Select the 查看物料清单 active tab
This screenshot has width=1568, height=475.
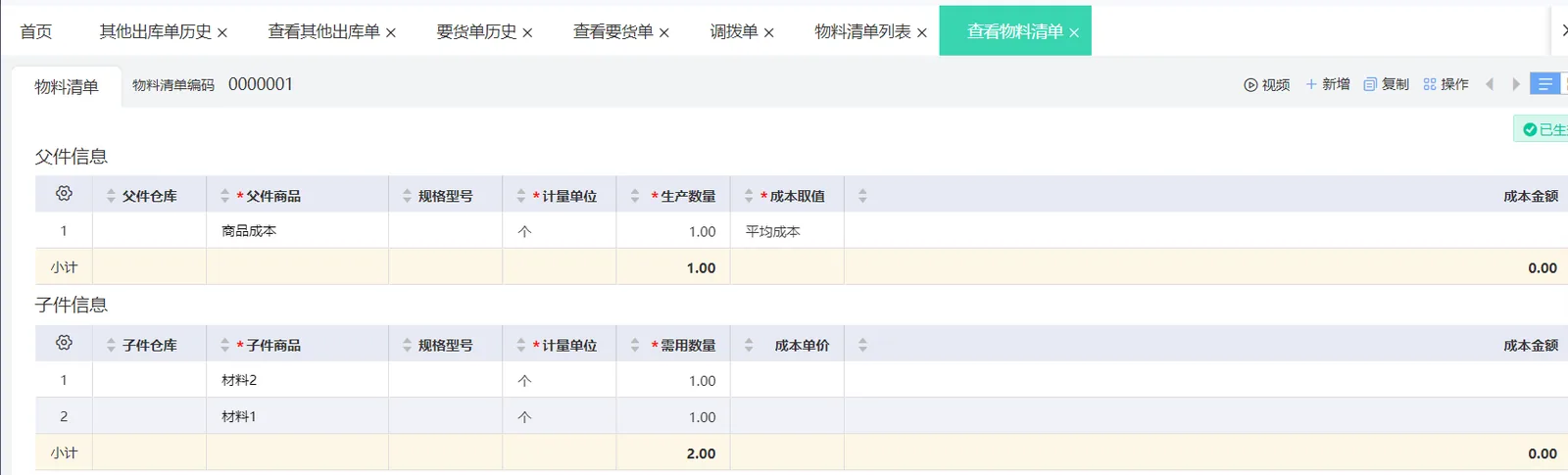(x=1014, y=31)
